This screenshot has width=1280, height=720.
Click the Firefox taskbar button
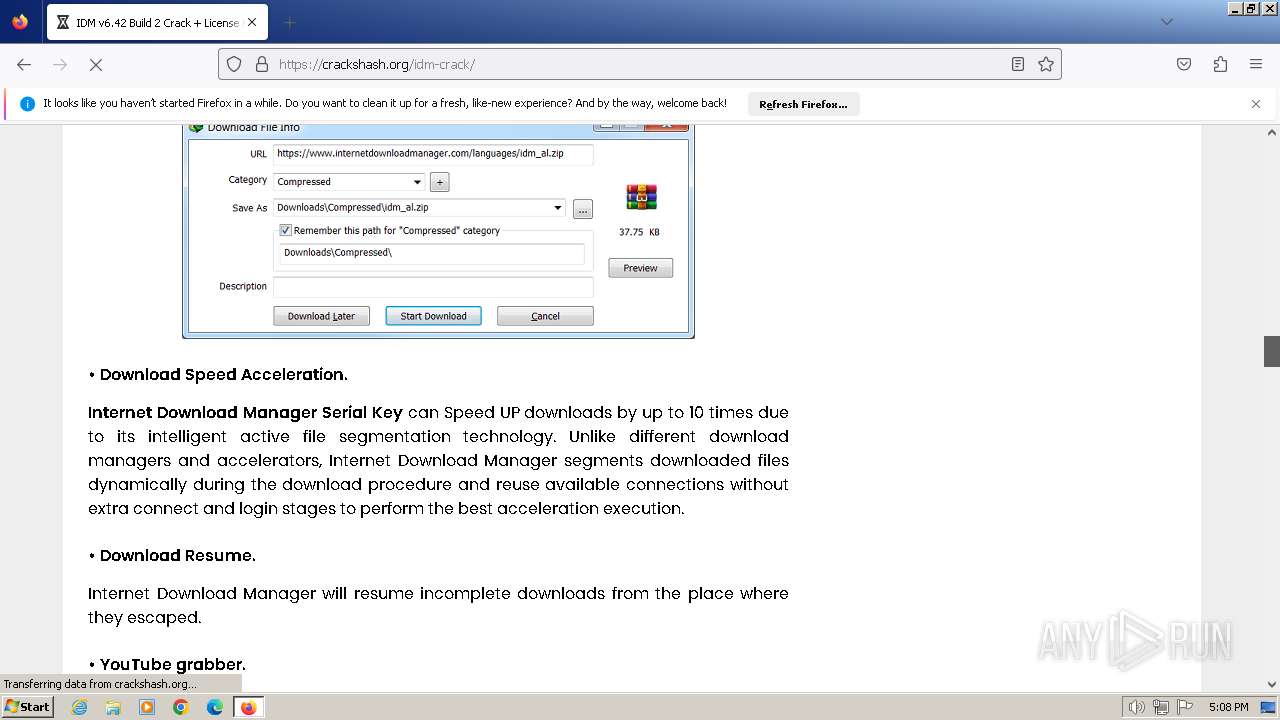[x=248, y=707]
